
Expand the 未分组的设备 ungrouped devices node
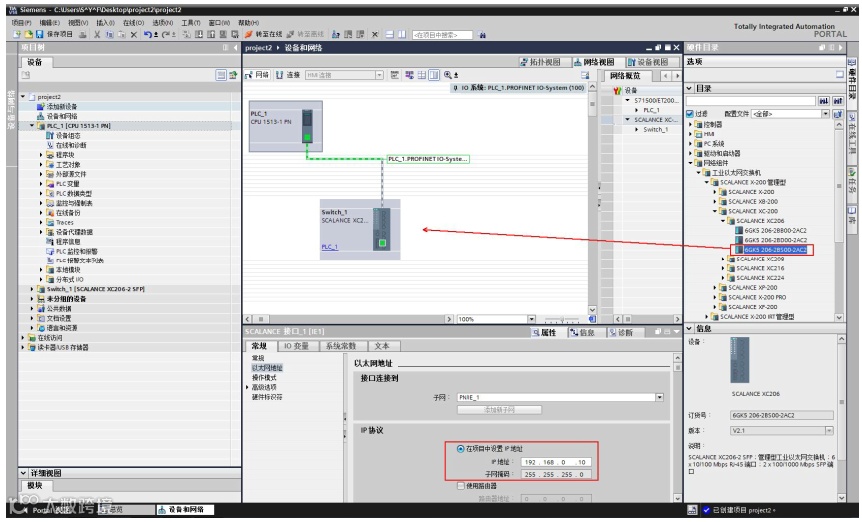tap(32, 299)
